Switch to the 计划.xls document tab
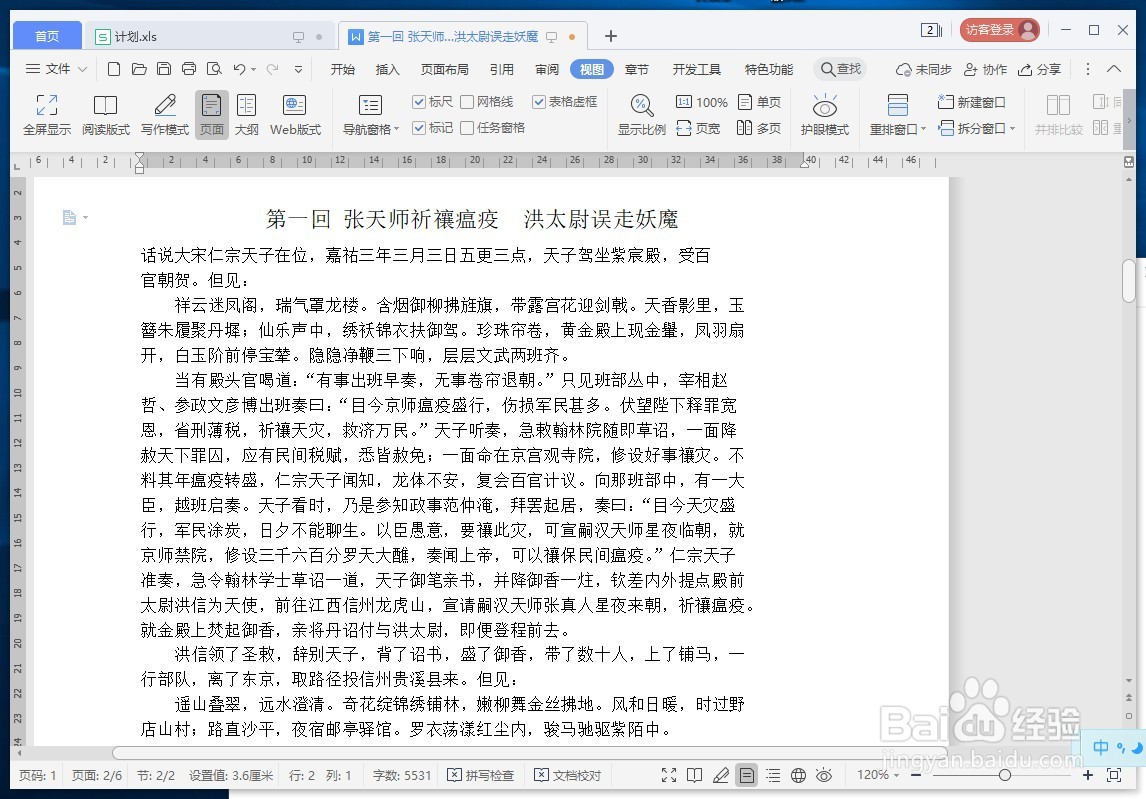The width and height of the screenshot is (1146, 799). tap(210, 36)
